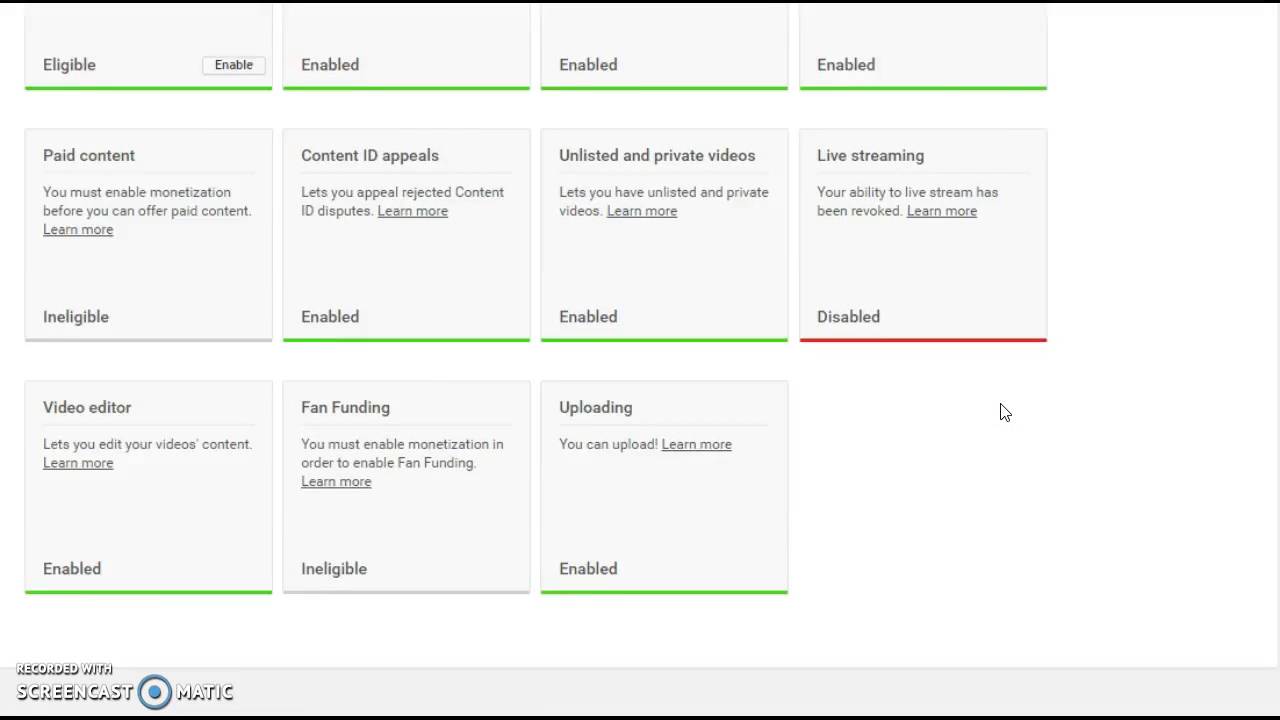Select the Video editor card heading
The image size is (1280, 720).
point(87,408)
